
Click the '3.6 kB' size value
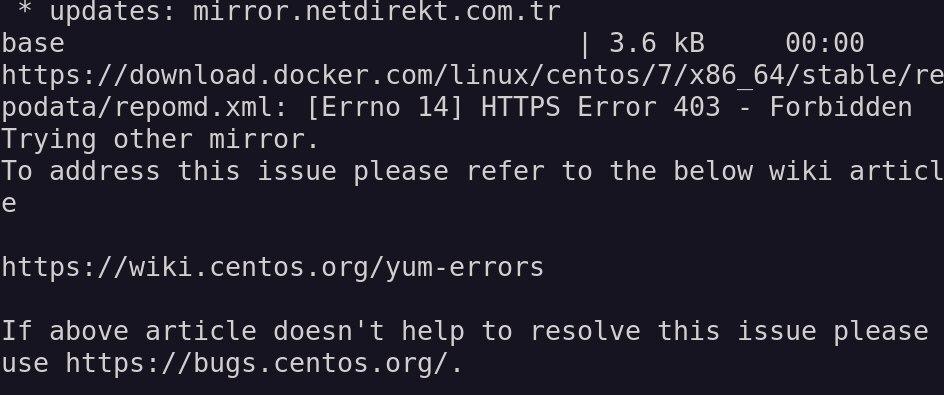[x=657, y=43]
